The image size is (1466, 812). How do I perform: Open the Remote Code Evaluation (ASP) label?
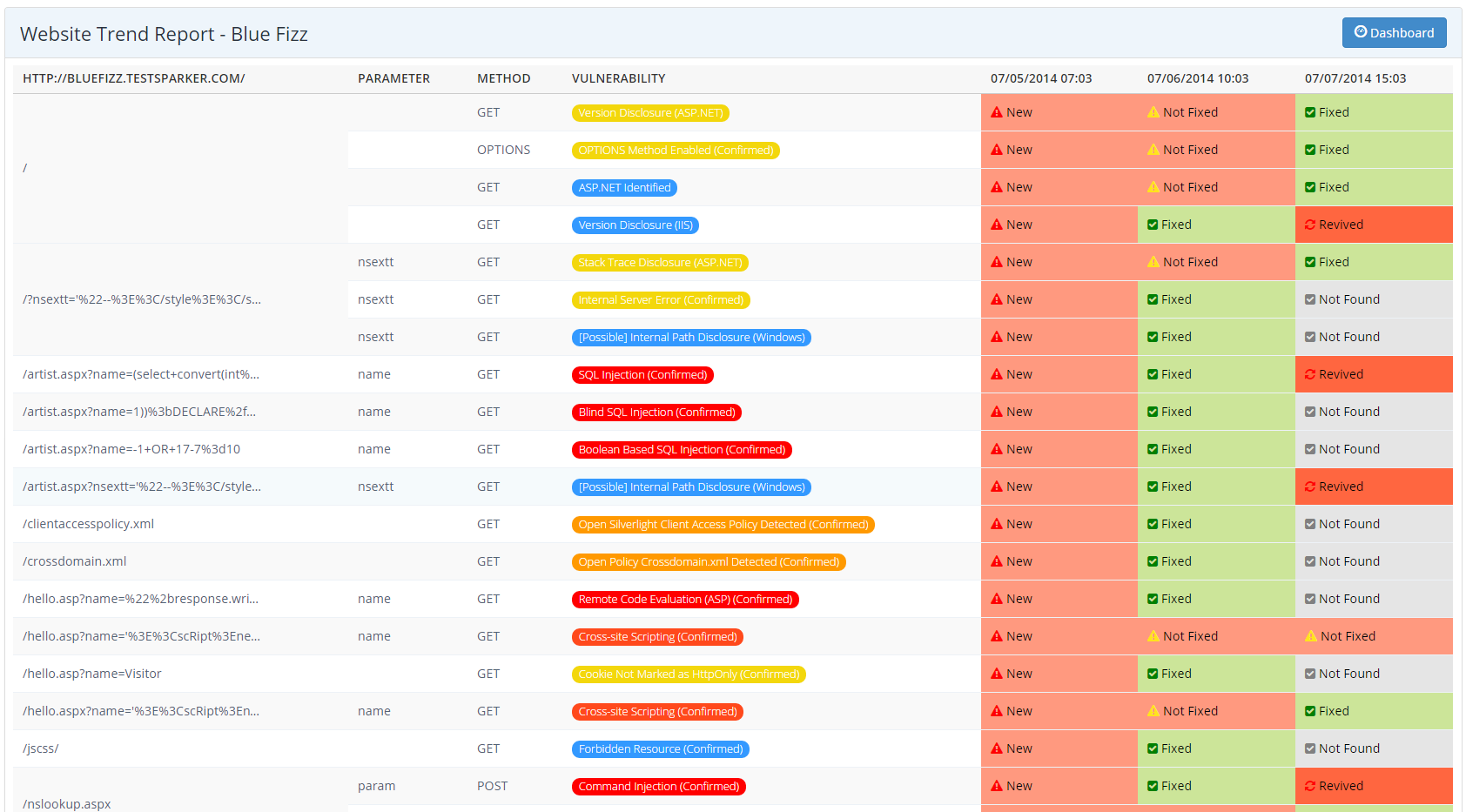coord(685,600)
